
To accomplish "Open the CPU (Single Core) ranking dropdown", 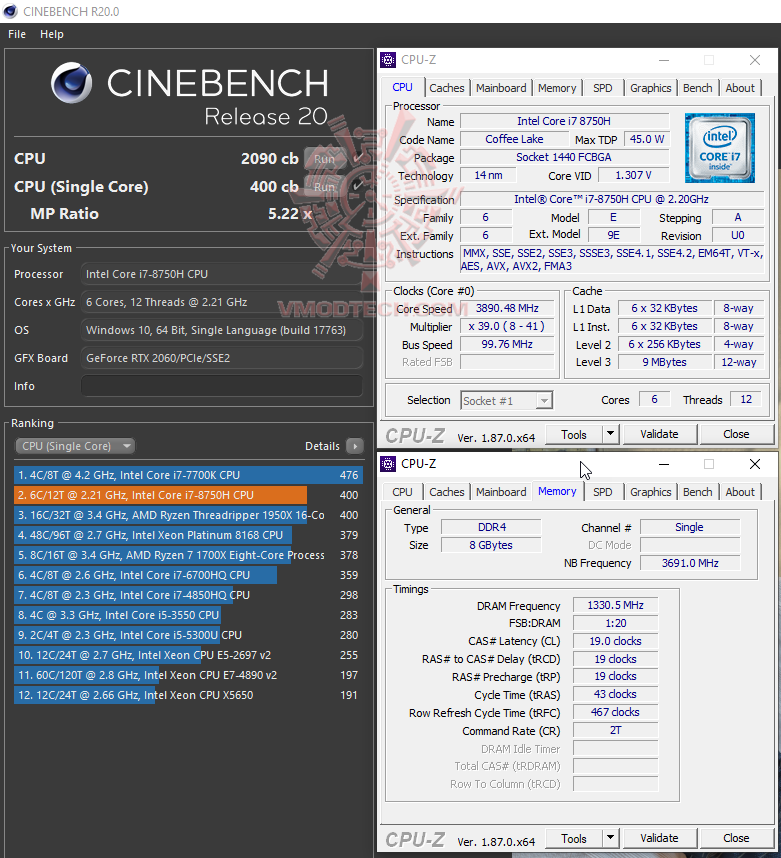I will click(75, 446).
